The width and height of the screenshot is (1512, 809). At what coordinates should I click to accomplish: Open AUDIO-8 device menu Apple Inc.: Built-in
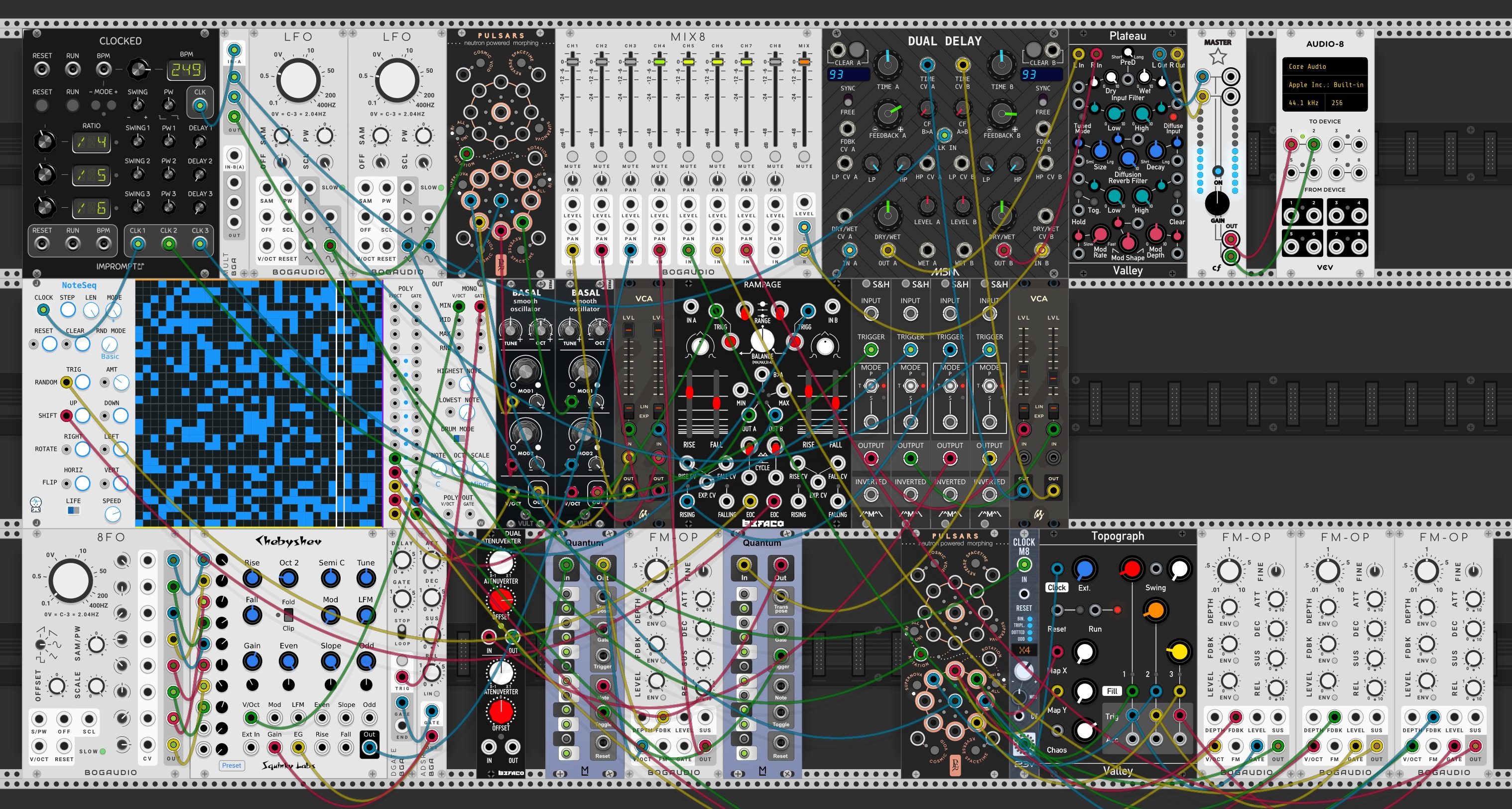tap(1325, 85)
